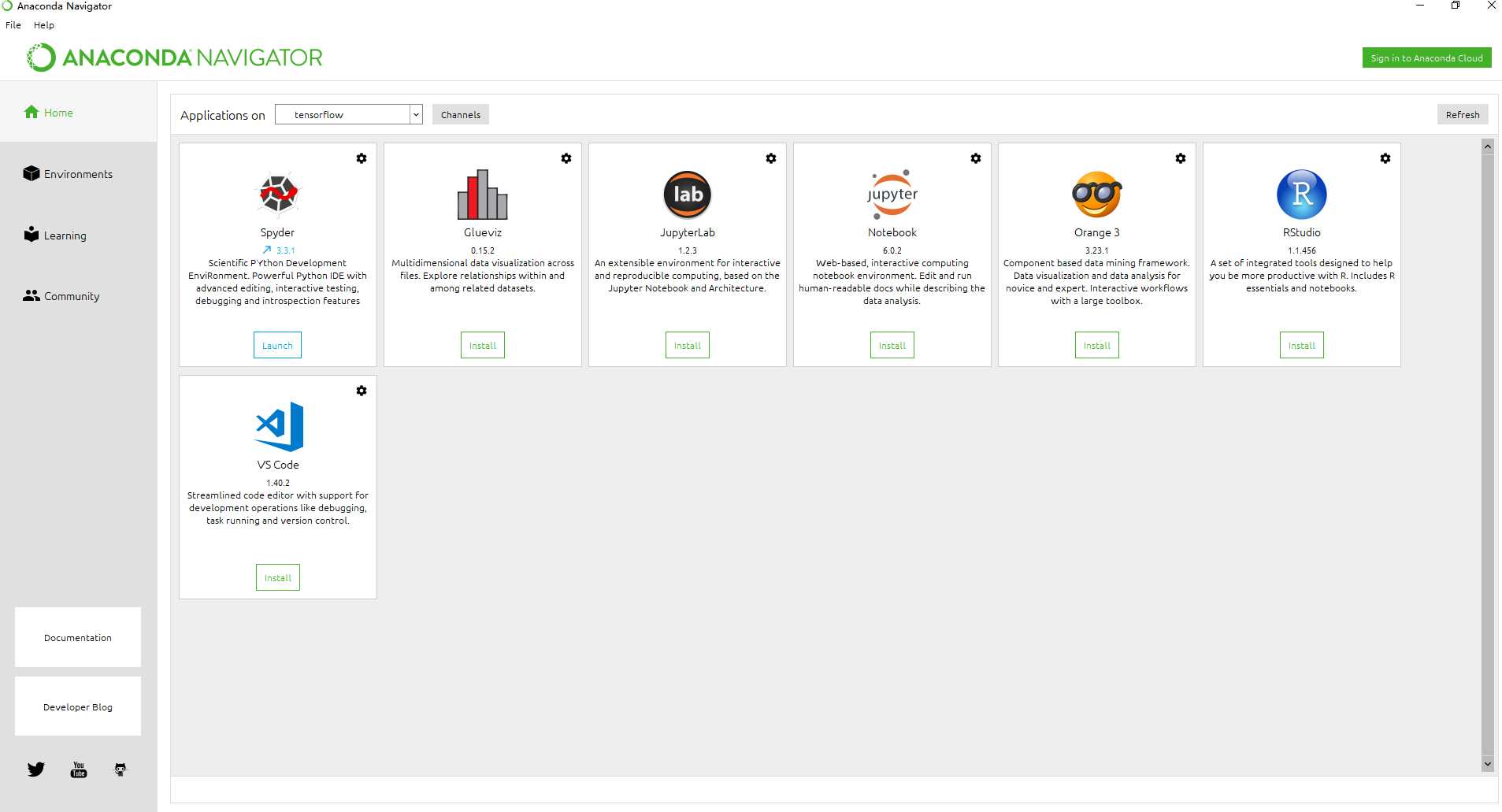Click Spyder version 3.3.1 text

(286, 250)
